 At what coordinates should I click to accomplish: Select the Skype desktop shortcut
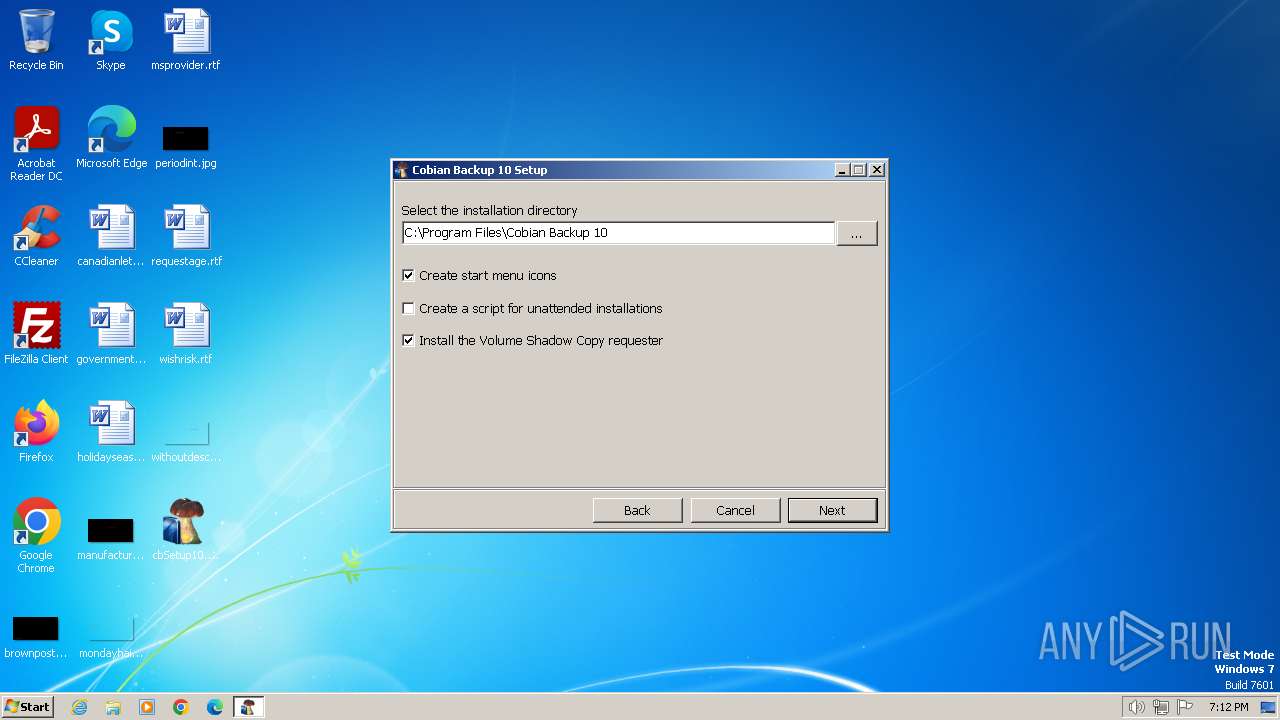tap(110, 40)
